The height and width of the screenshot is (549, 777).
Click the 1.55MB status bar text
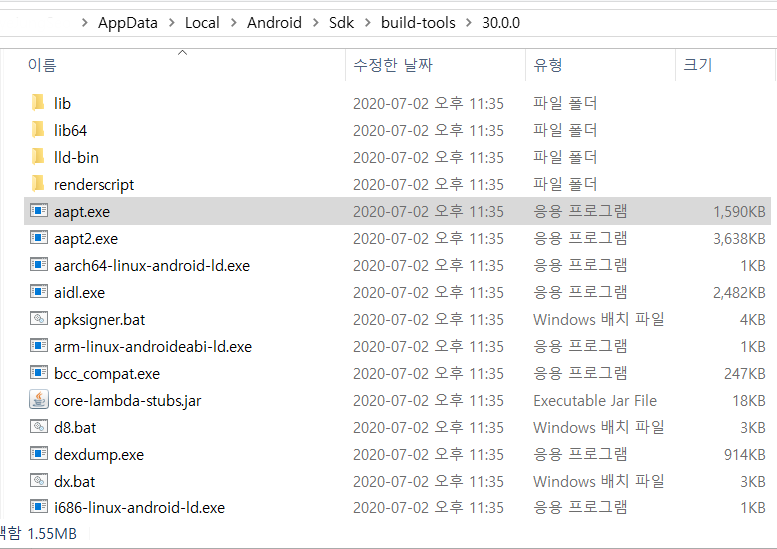(52, 534)
